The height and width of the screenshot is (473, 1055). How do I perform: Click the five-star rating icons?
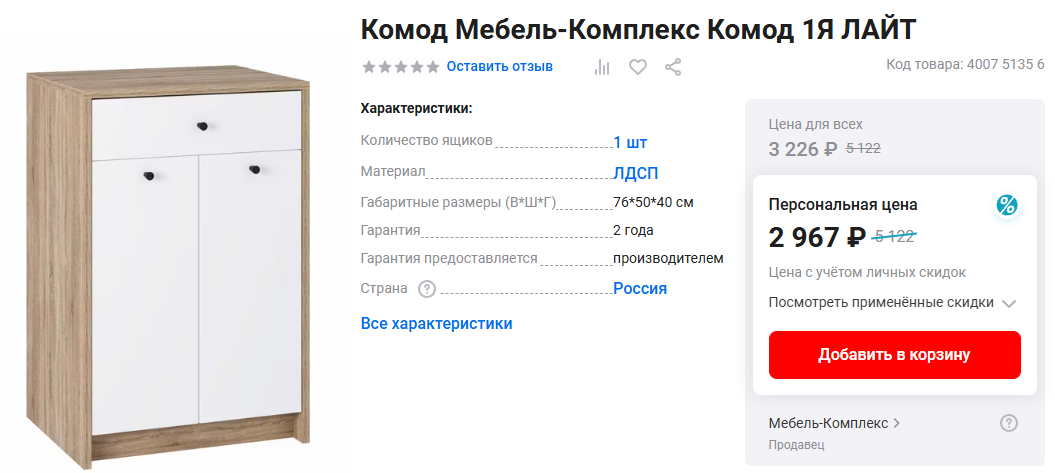click(400, 67)
